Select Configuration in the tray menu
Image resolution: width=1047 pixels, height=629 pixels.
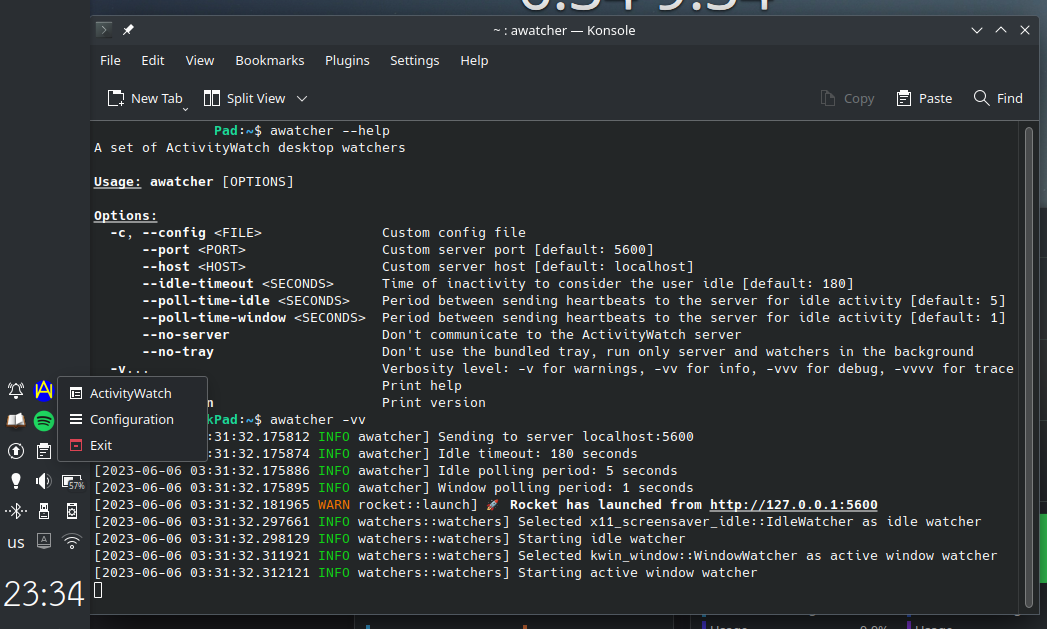coord(132,419)
